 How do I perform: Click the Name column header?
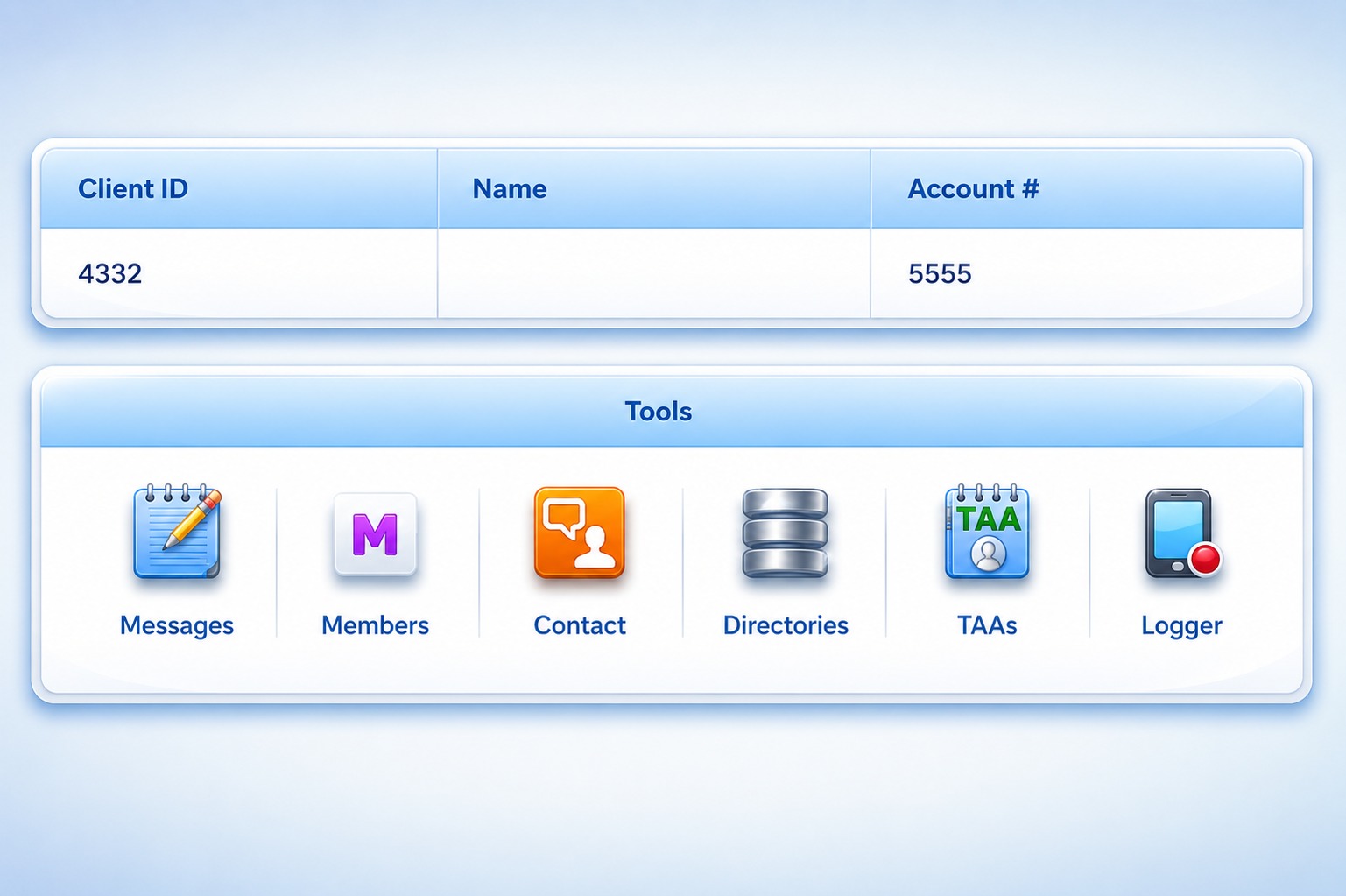click(x=654, y=188)
